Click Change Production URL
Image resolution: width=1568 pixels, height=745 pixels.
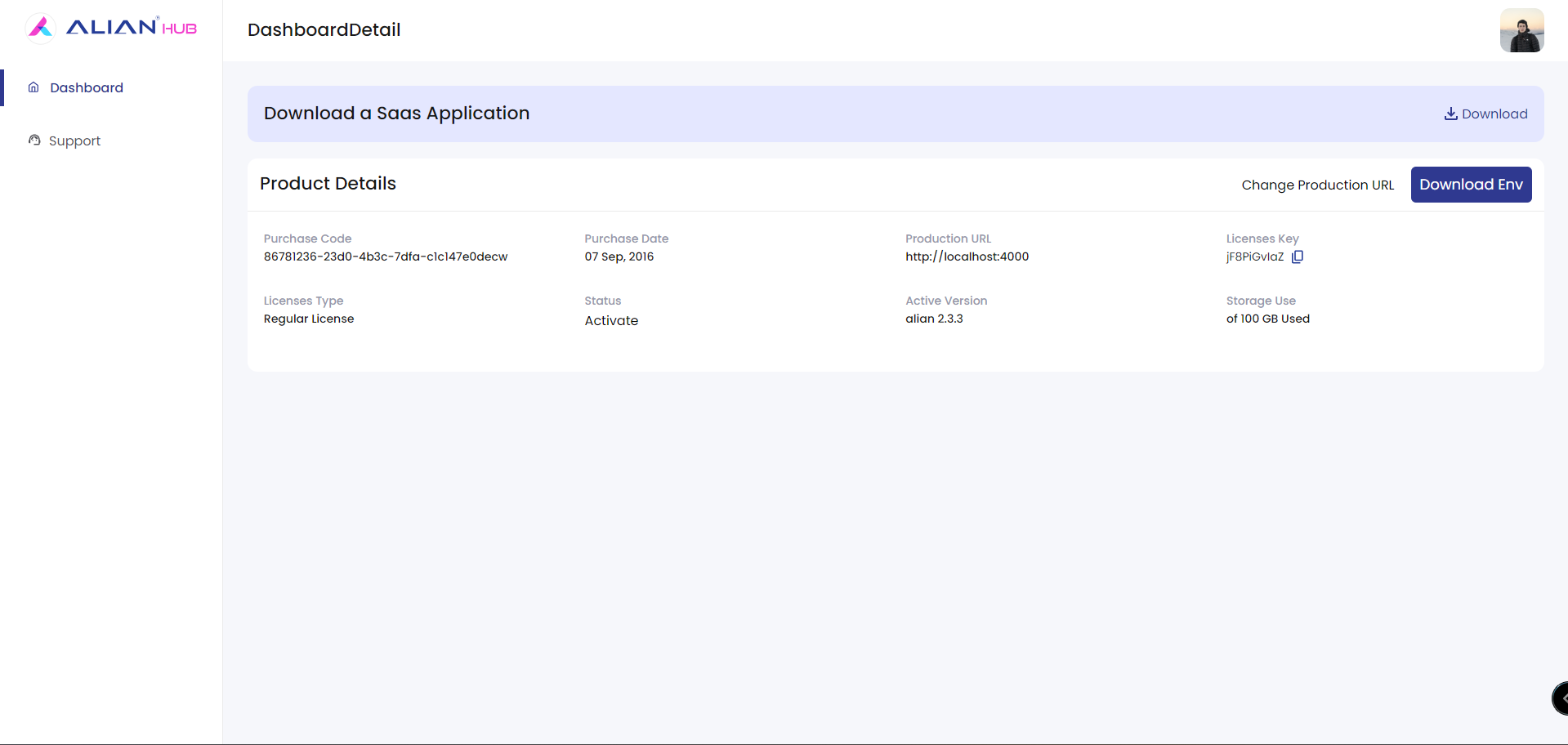(1317, 185)
